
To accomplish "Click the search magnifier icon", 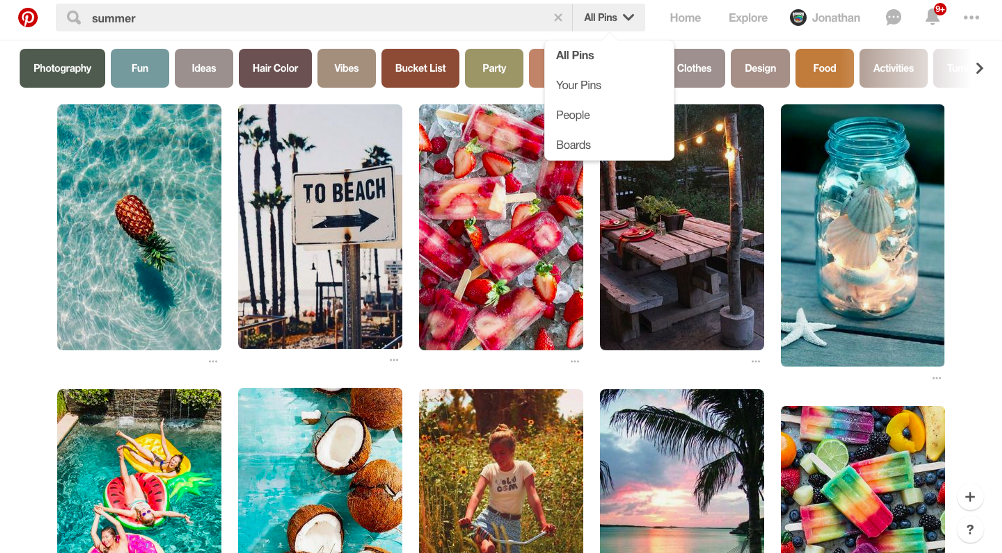I will 74,18.
